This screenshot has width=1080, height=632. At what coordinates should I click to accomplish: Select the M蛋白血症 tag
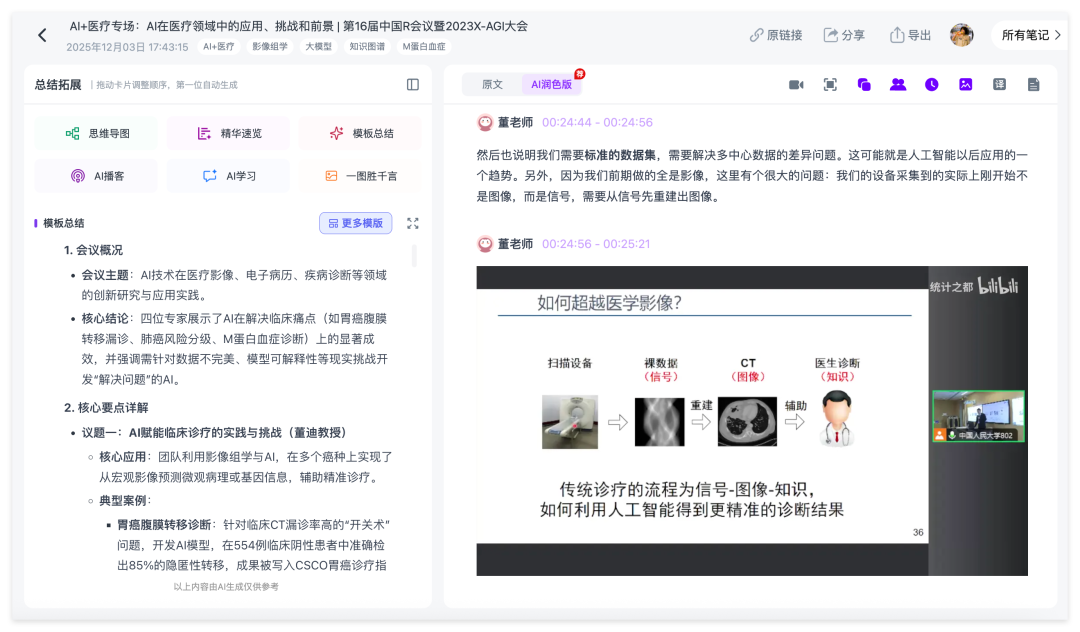click(424, 47)
